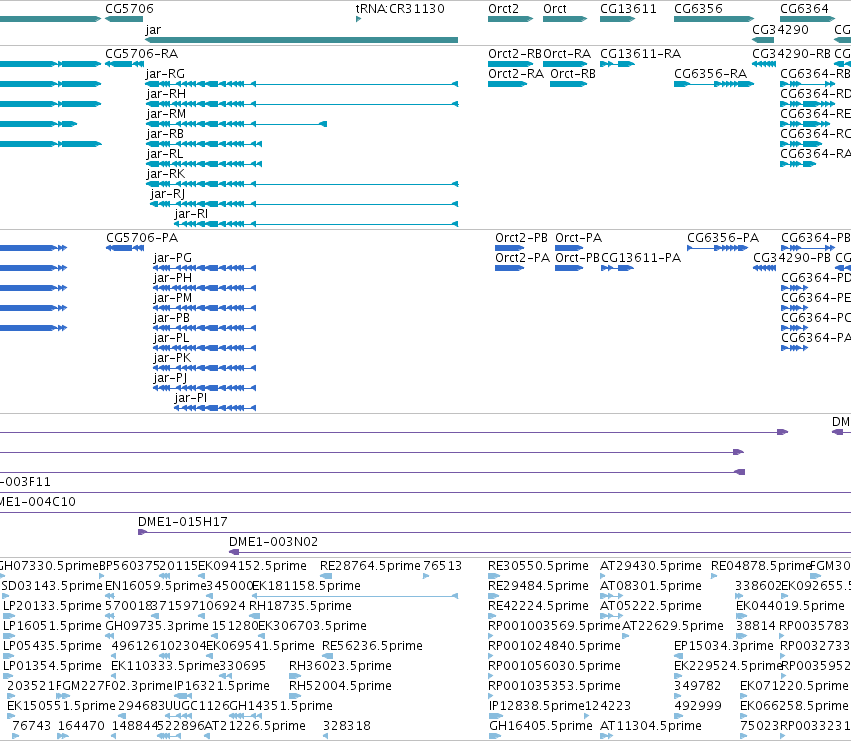Image resolution: width=851 pixels, height=741 pixels.
Task: Select the RH18735.5prime EST
Action: (254, 616)
